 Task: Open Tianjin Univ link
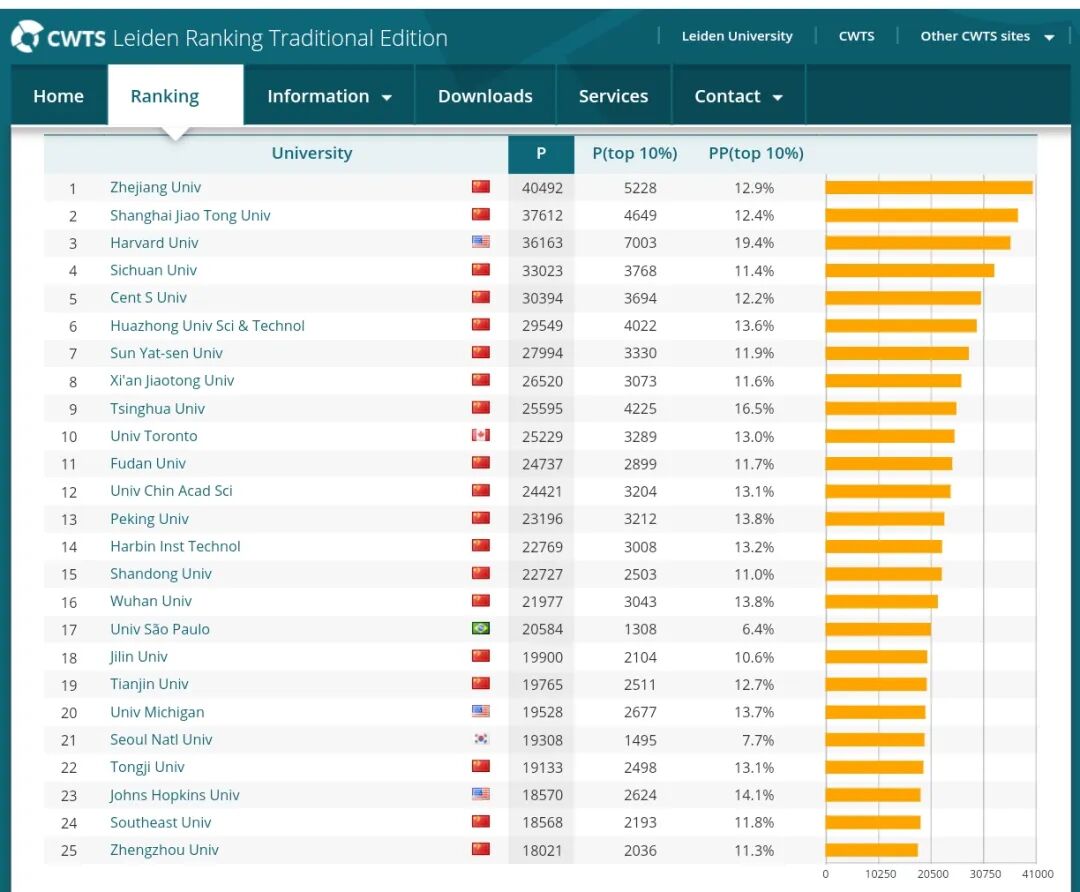(x=149, y=684)
